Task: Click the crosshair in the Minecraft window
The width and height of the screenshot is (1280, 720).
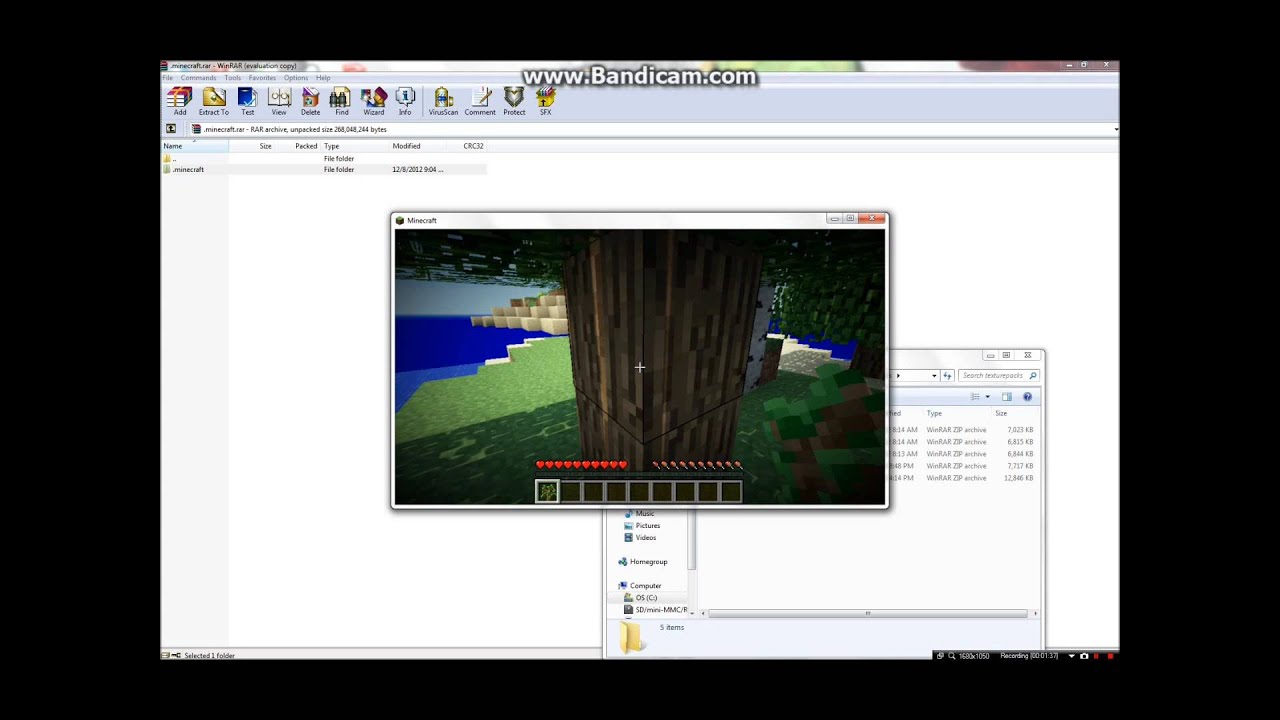Action: click(x=640, y=367)
